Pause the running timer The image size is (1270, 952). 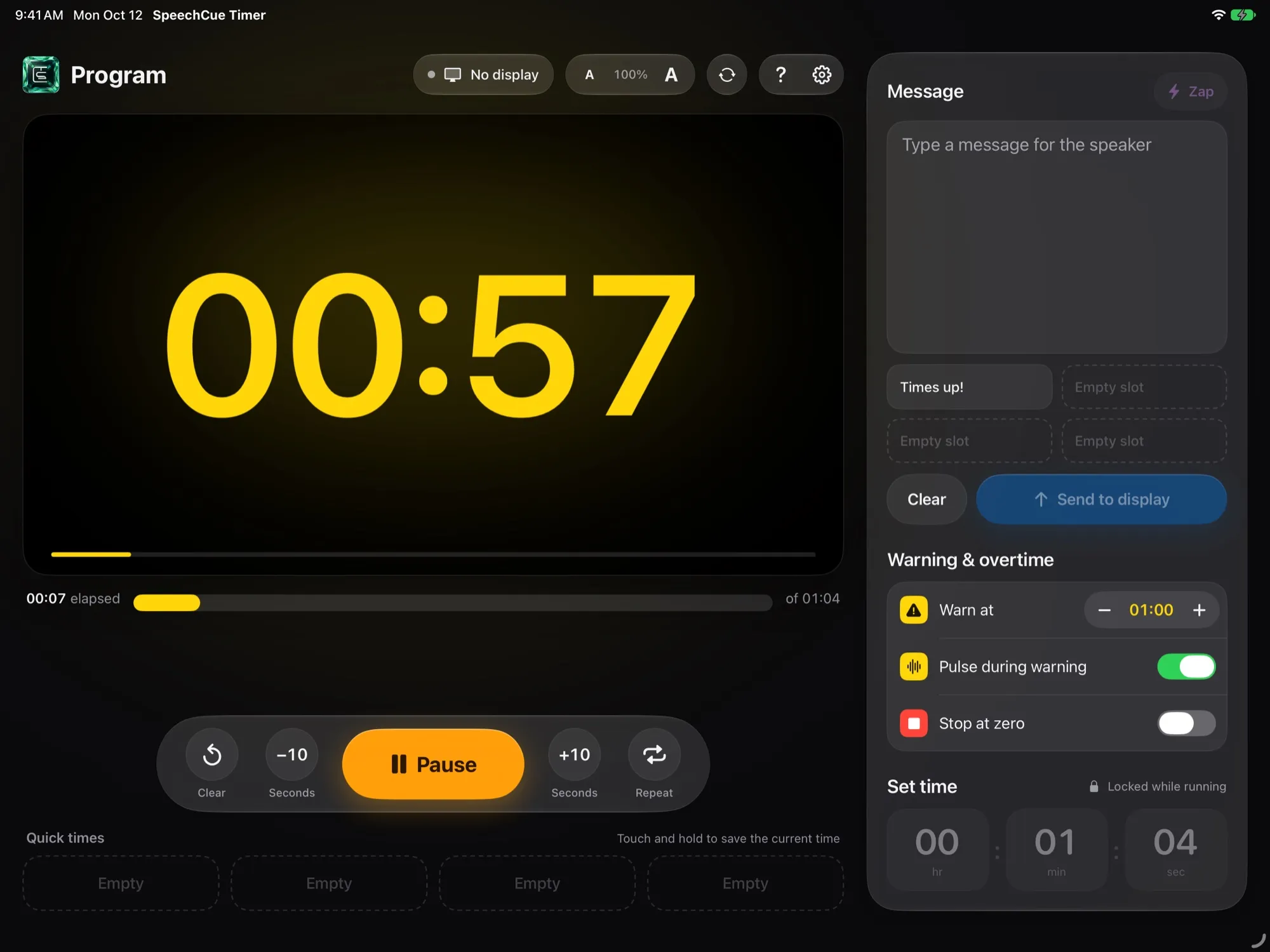(433, 764)
